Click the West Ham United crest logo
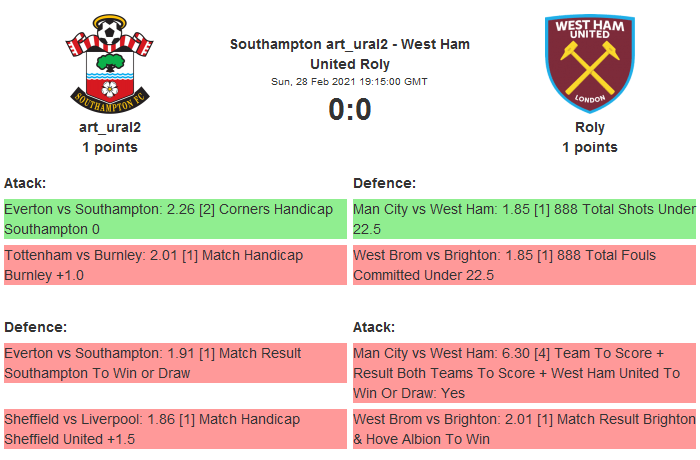Screen dimensions: 700x460 [x=590, y=65]
